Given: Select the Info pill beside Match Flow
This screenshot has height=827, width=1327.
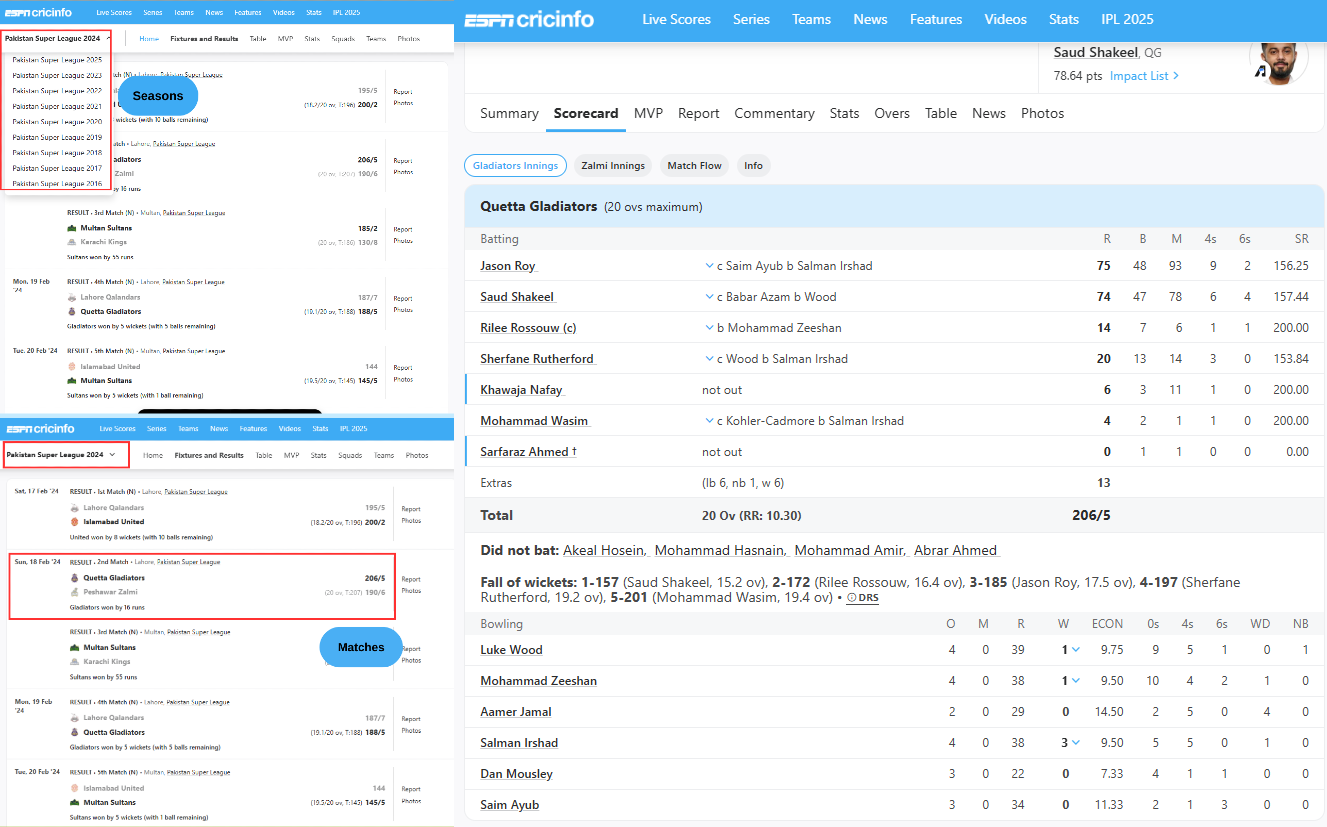Looking at the screenshot, I should pyautogui.click(x=754, y=166).
